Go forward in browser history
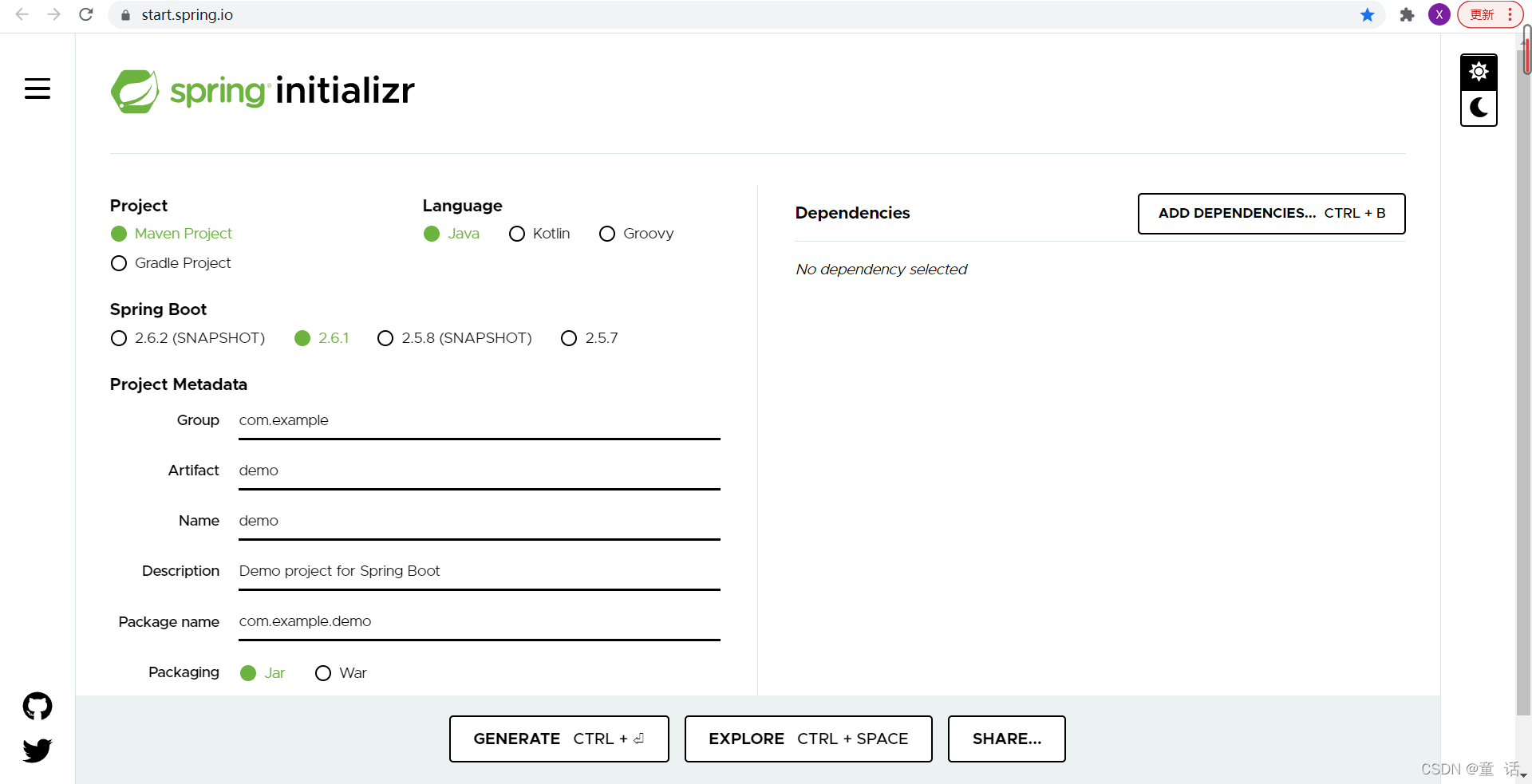The width and height of the screenshot is (1532, 784). click(x=53, y=14)
